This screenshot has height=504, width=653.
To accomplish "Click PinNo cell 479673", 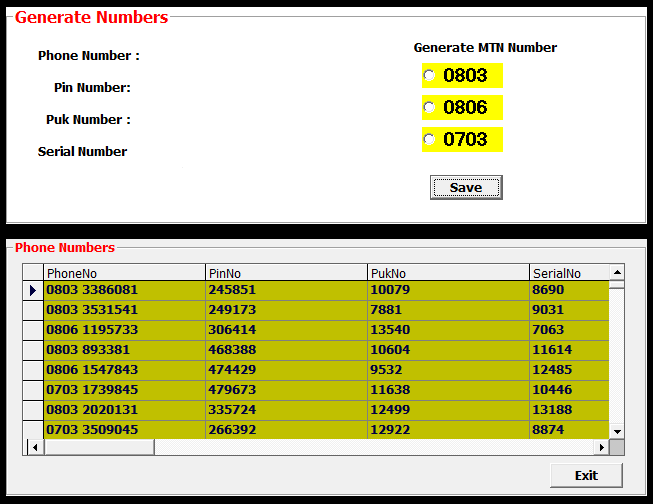I will (x=287, y=390).
